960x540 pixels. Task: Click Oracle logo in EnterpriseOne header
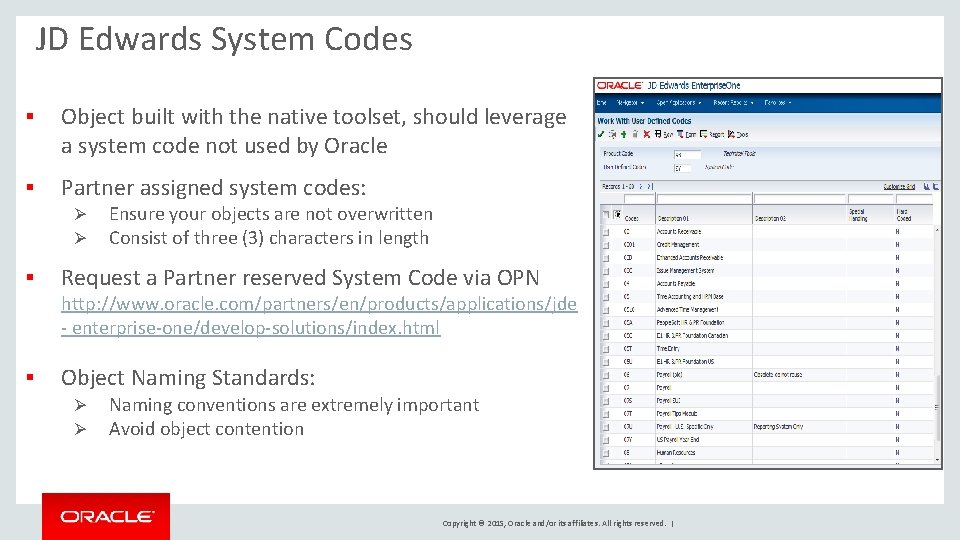620,86
